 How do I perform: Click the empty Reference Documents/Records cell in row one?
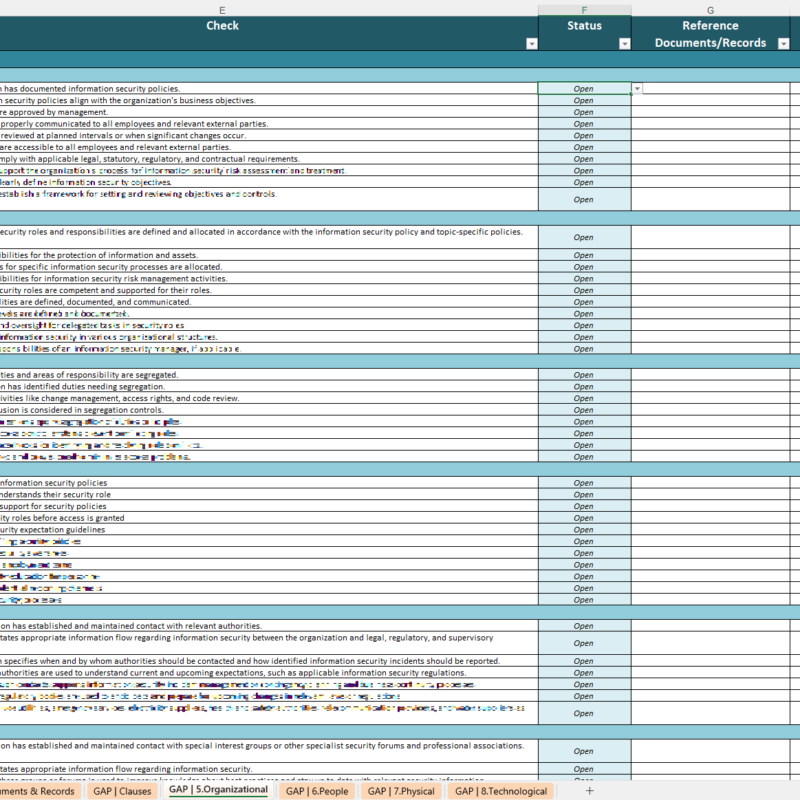(x=715, y=88)
